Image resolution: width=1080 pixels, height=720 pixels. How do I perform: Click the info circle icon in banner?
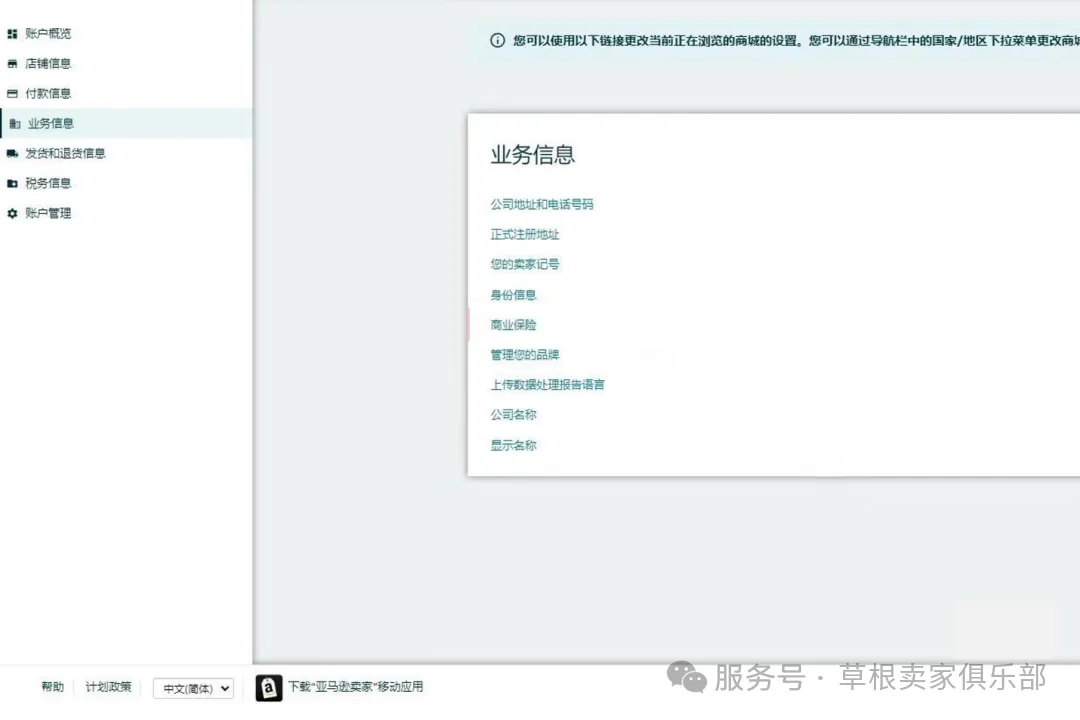tap(497, 41)
